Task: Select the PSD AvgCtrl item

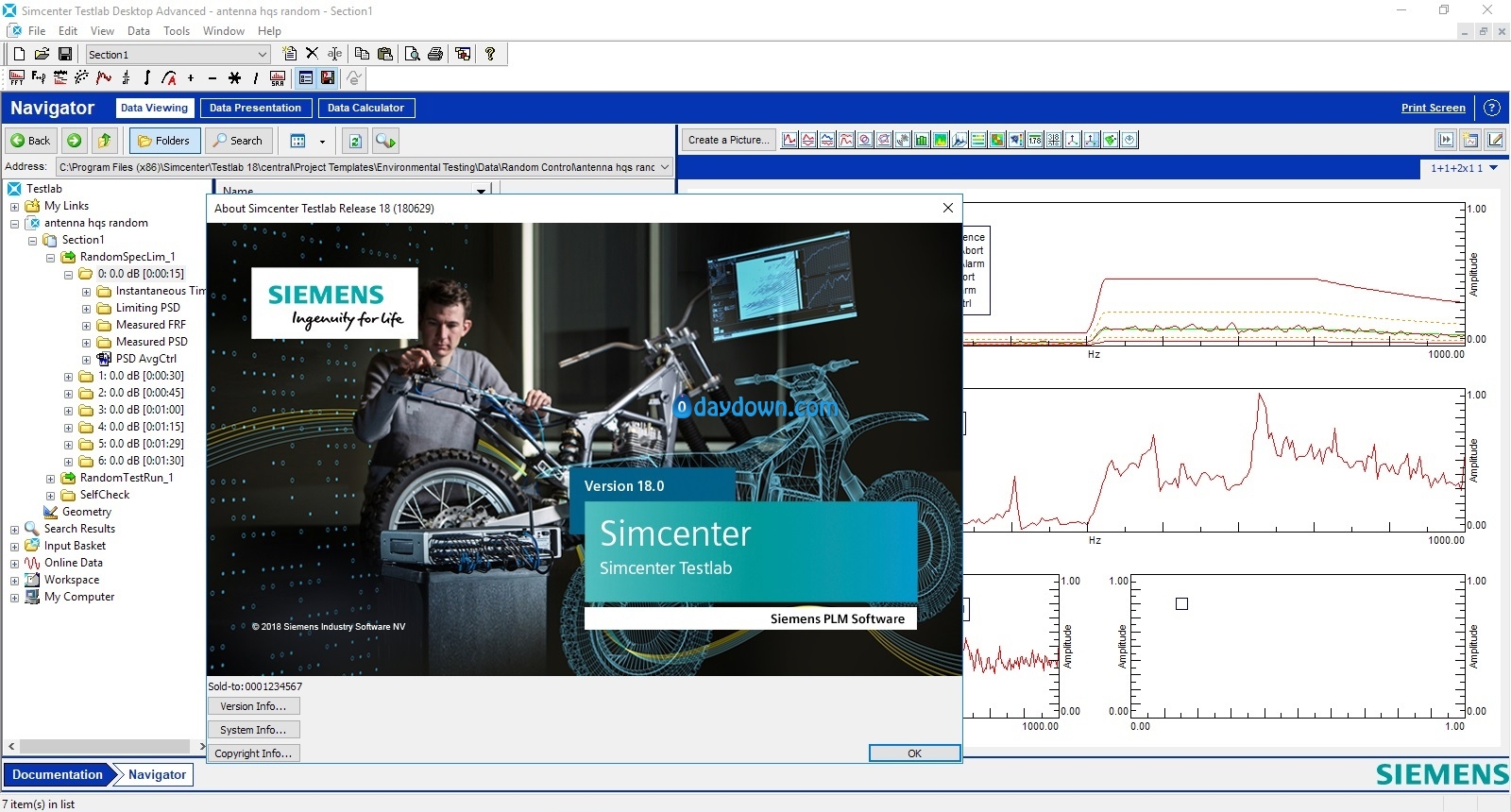Action: tap(145, 359)
